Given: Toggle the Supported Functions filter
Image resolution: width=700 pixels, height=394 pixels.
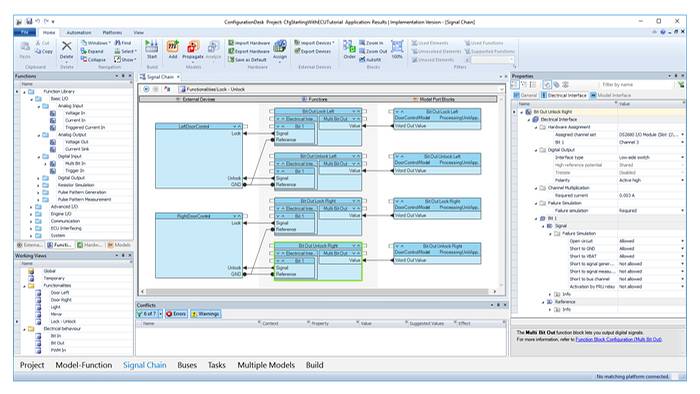Looking at the screenshot, I should point(490,51).
